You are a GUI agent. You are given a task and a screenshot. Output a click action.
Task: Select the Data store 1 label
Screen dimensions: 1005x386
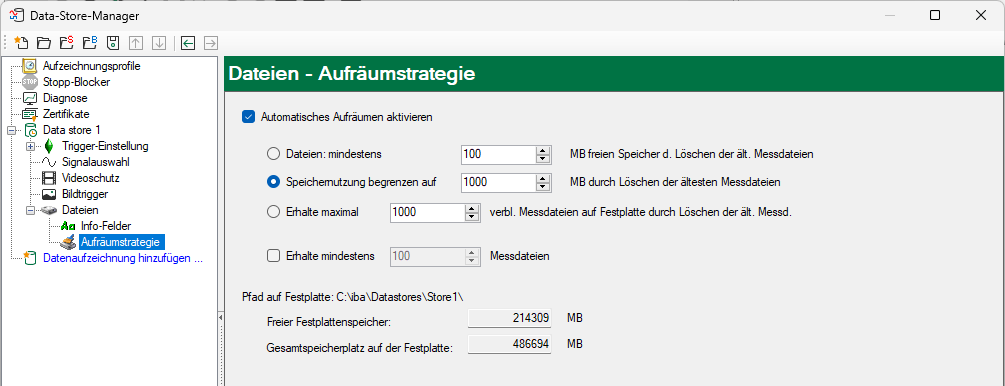[x=72, y=130]
